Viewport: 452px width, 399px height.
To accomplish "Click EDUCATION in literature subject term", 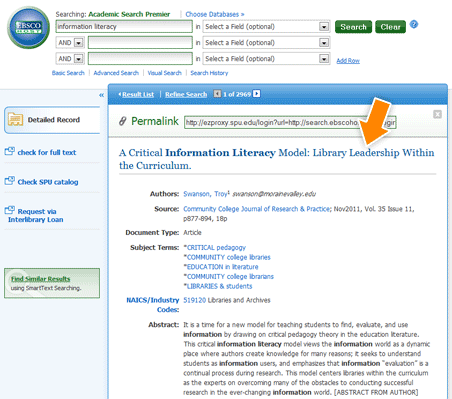I will click(223, 267).
